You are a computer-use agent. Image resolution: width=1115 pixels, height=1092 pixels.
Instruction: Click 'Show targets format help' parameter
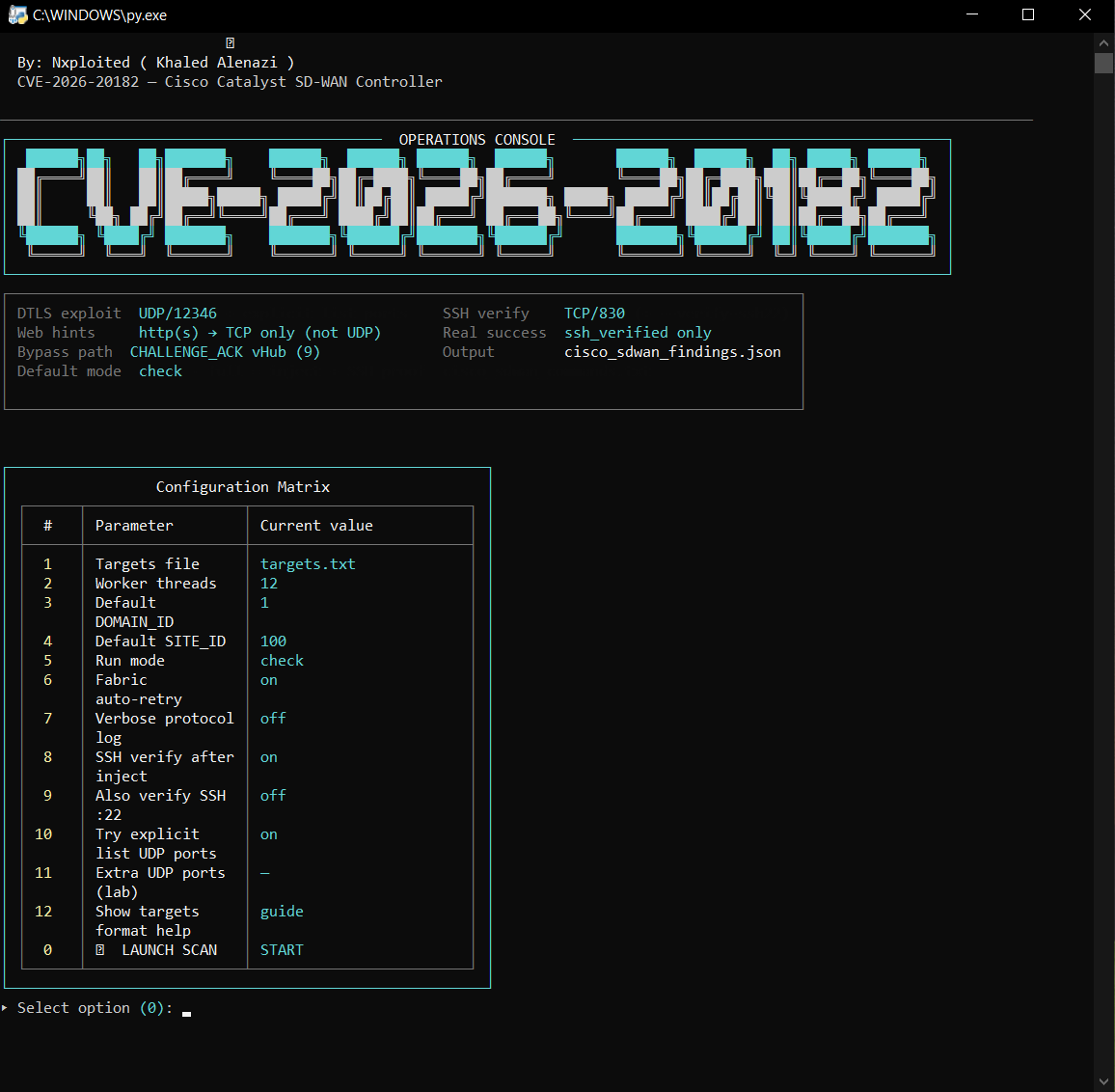click(x=148, y=920)
